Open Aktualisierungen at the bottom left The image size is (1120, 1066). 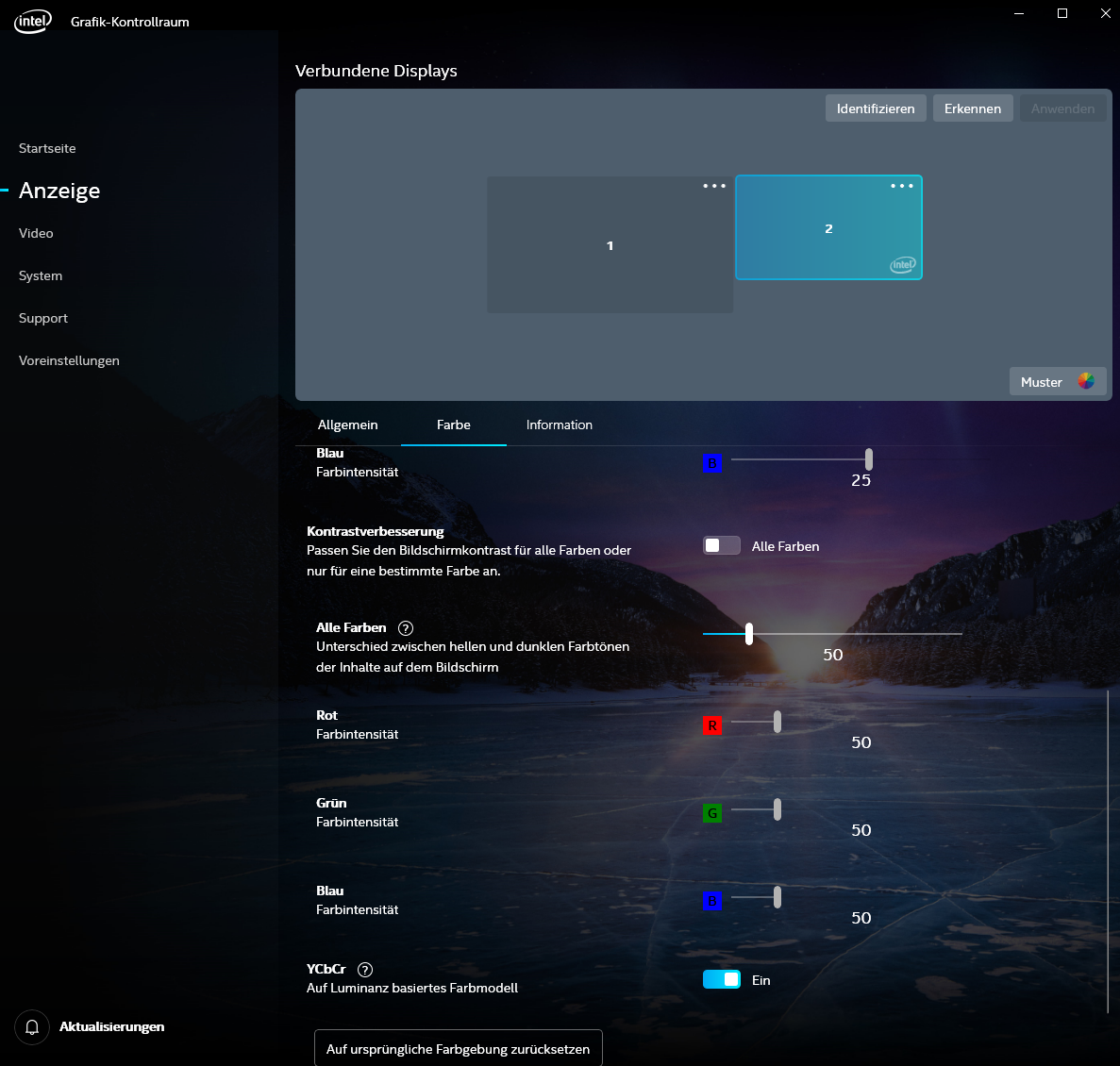pos(111,1026)
